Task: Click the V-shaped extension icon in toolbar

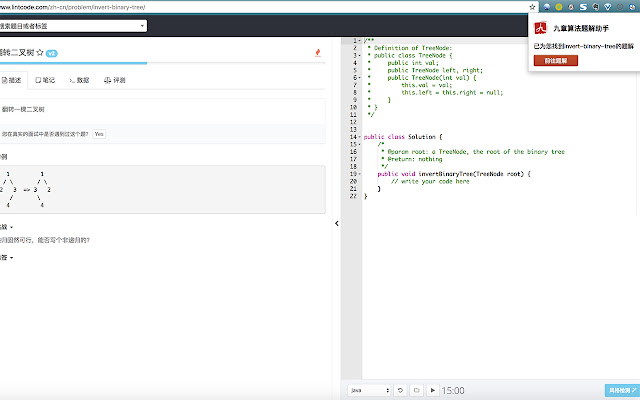Action: (x=610, y=6)
